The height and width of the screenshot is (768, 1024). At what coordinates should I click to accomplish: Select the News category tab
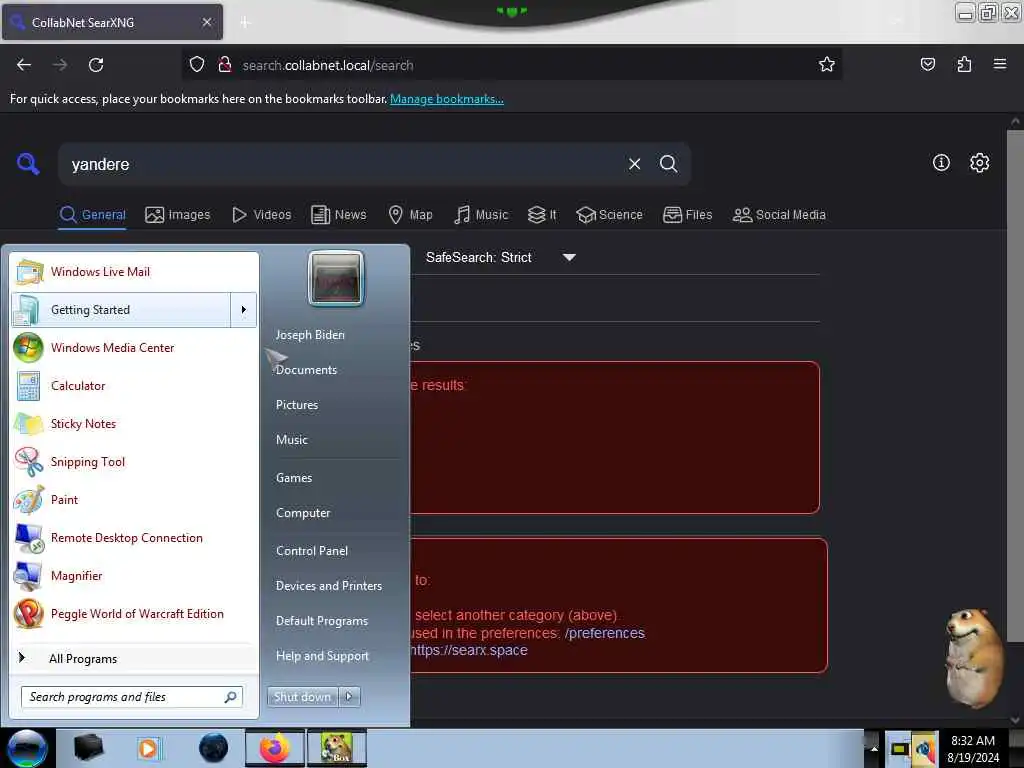click(x=338, y=215)
